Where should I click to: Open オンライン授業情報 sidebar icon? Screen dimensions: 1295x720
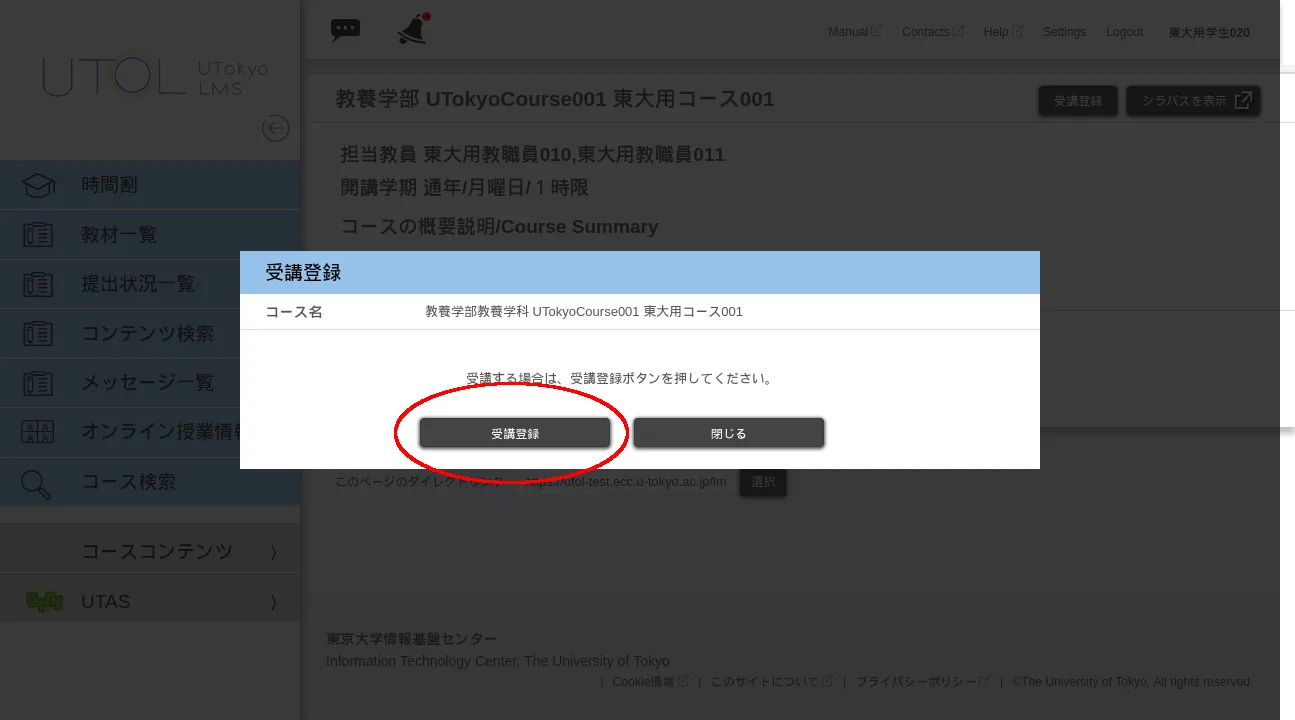pos(36,432)
